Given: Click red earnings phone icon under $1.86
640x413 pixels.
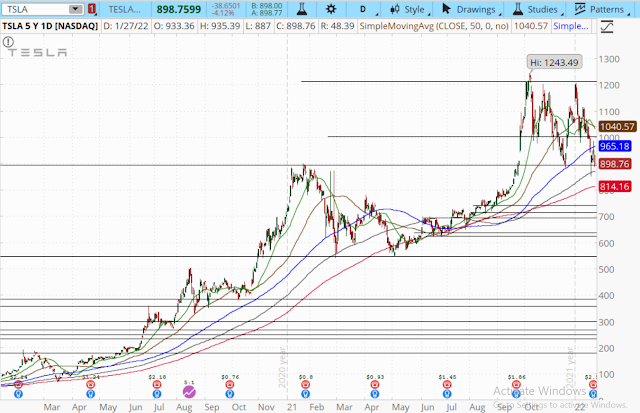Looking at the screenshot, I should coord(516,384).
